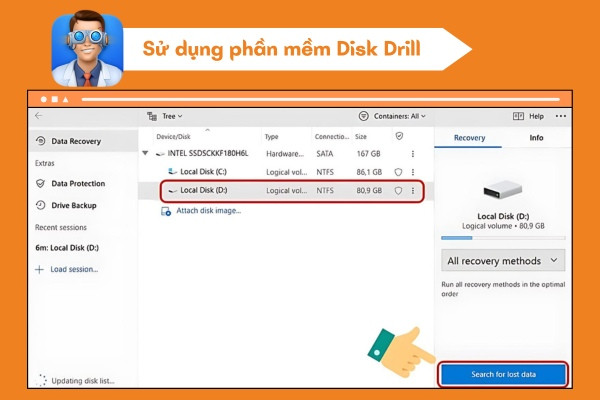Sort by Type column header

(x=271, y=137)
